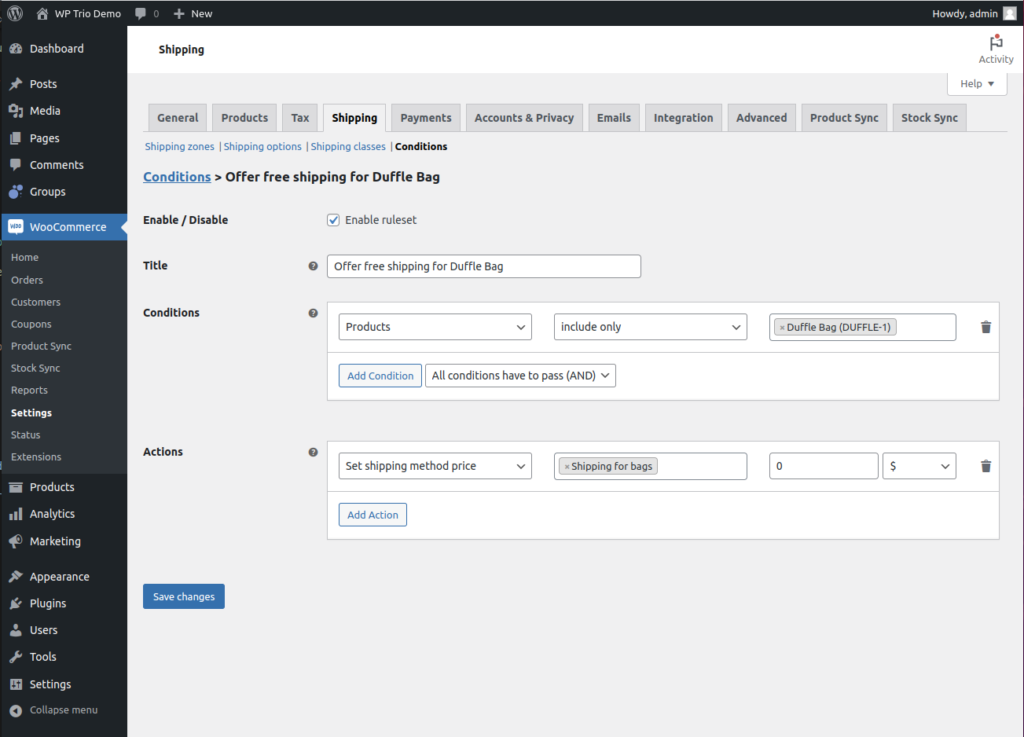Image resolution: width=1024 pixels, height=737 pixels.
Task: Open the currency dropdown showing $
Action: point(918,465)
